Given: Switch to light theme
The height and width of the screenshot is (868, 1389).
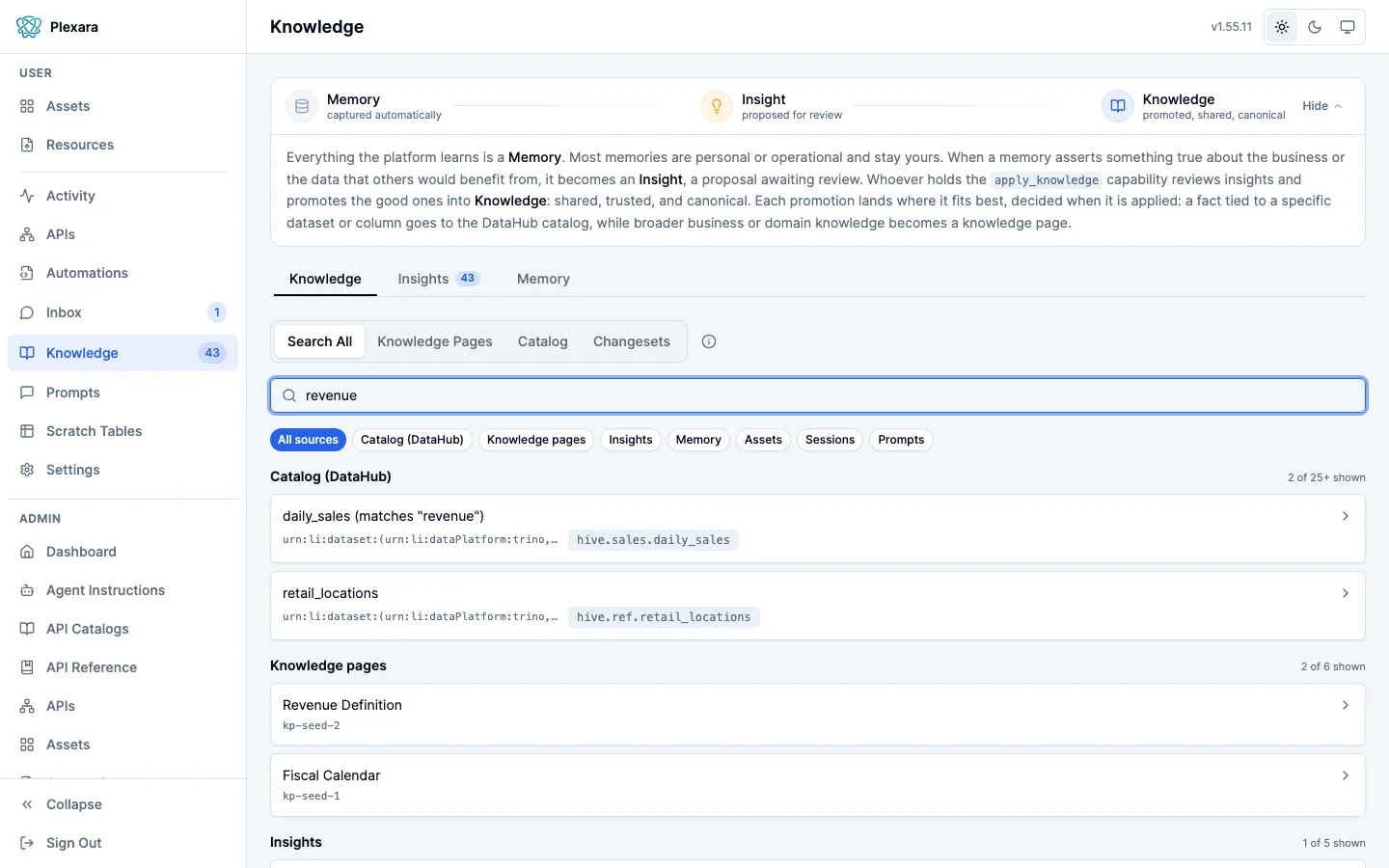Looking at the screenshot, I should pos(1282,27).
